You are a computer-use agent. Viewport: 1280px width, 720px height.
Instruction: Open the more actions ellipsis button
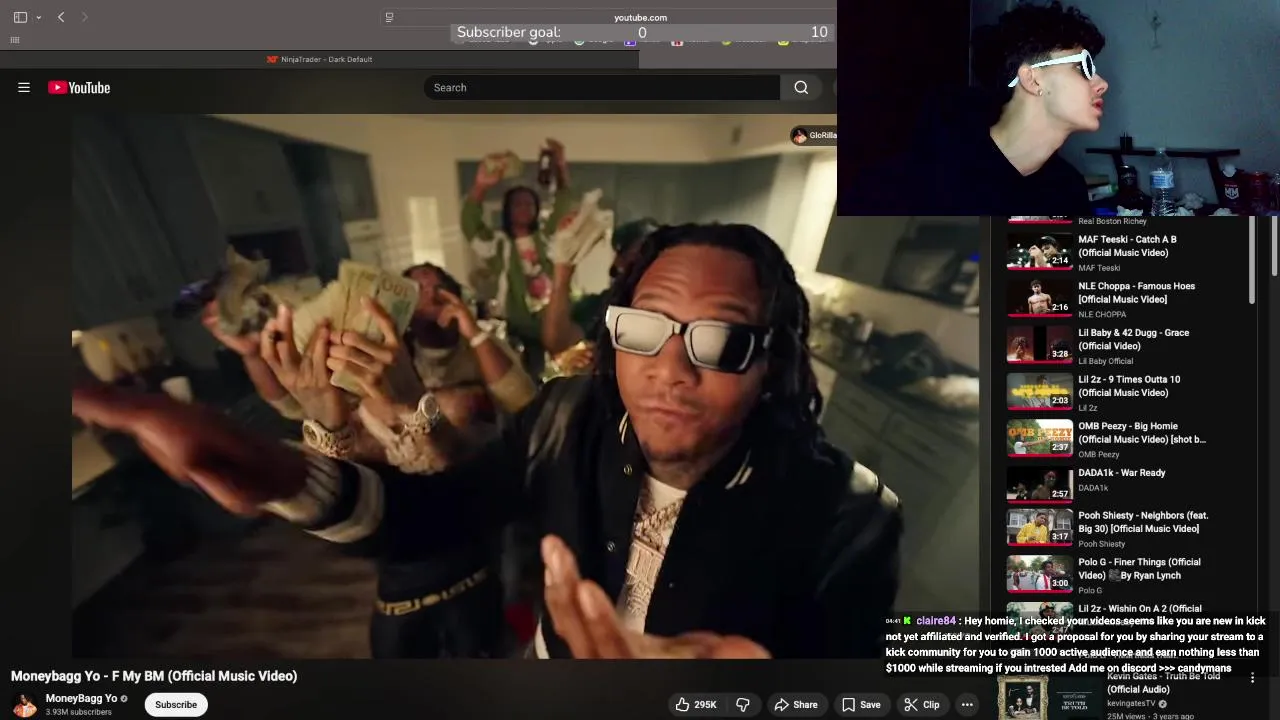[967, 705]
